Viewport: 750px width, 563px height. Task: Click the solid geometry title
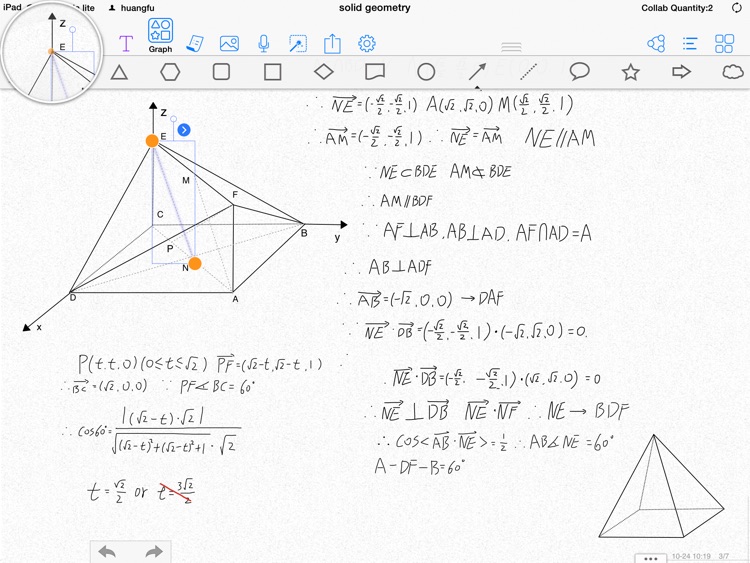coord(375,8)
